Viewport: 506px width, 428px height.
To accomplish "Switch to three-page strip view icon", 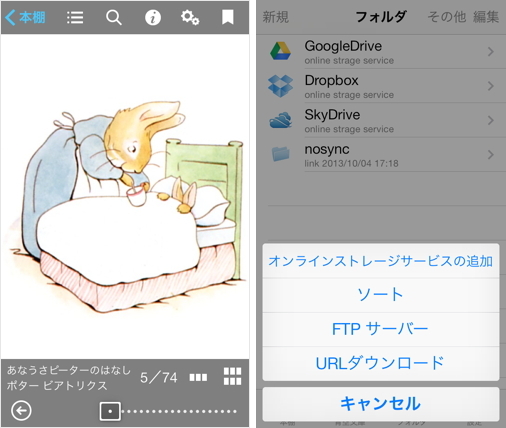I will [198, 377].
